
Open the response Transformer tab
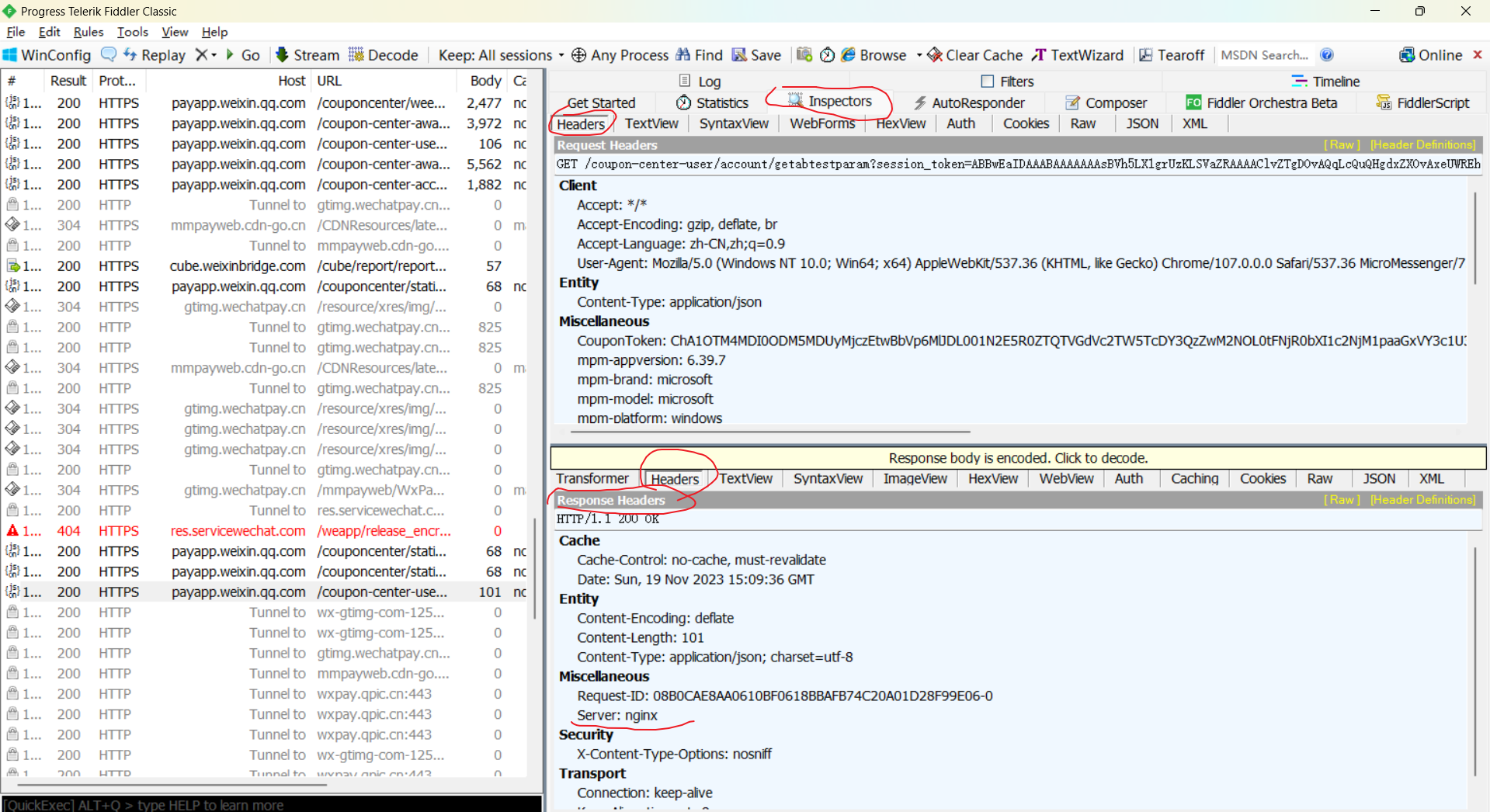pos(592,479)
